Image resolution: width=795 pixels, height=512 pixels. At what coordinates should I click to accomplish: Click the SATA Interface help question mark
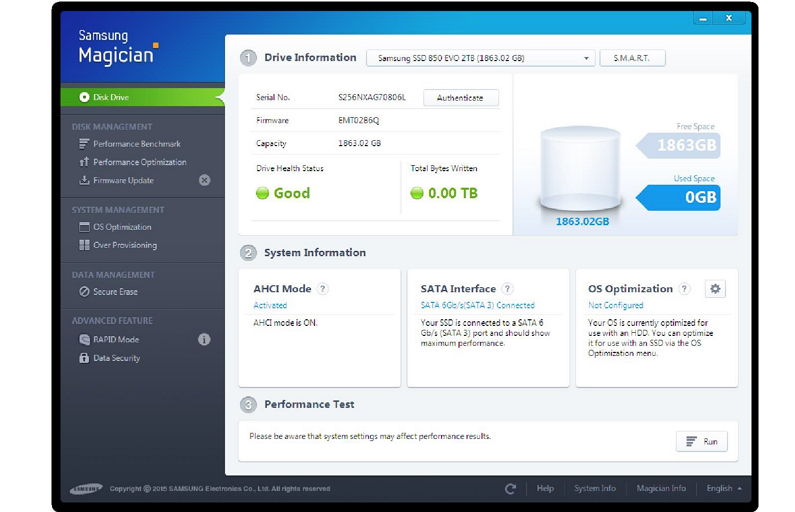507,289
